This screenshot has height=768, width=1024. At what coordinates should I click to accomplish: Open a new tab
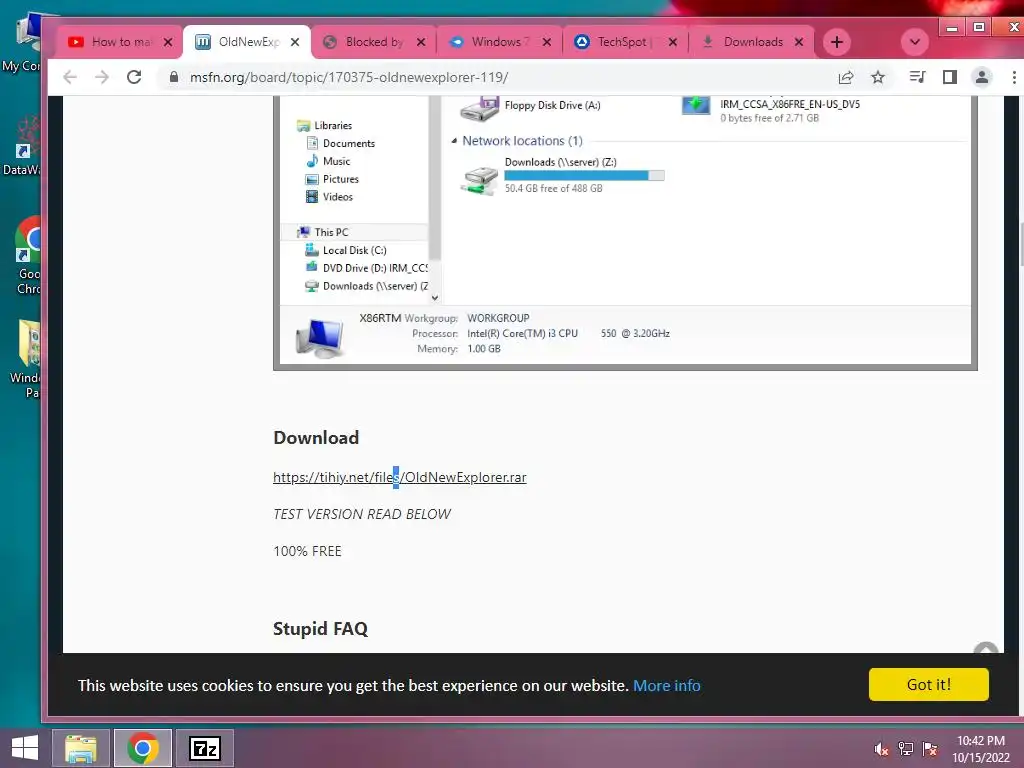[x=837, y=42]
